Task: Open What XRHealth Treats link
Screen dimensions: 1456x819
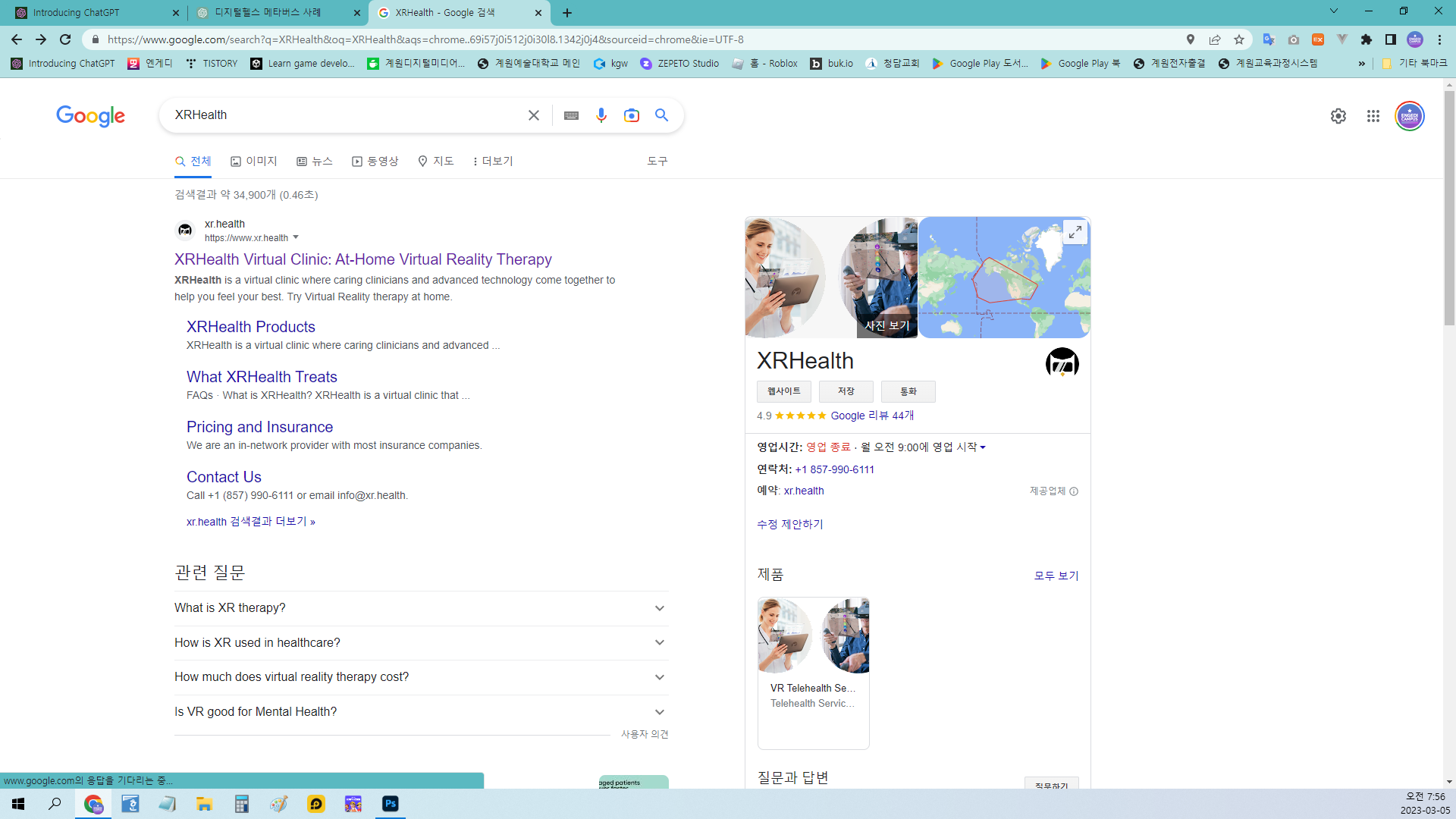Action: click(262, 377)
